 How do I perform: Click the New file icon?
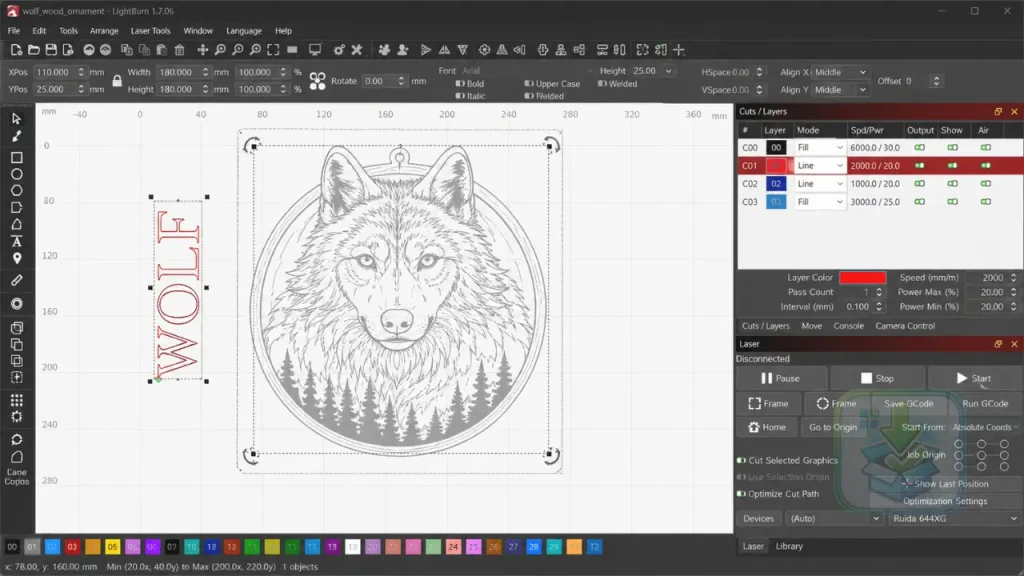click(16, 50)
